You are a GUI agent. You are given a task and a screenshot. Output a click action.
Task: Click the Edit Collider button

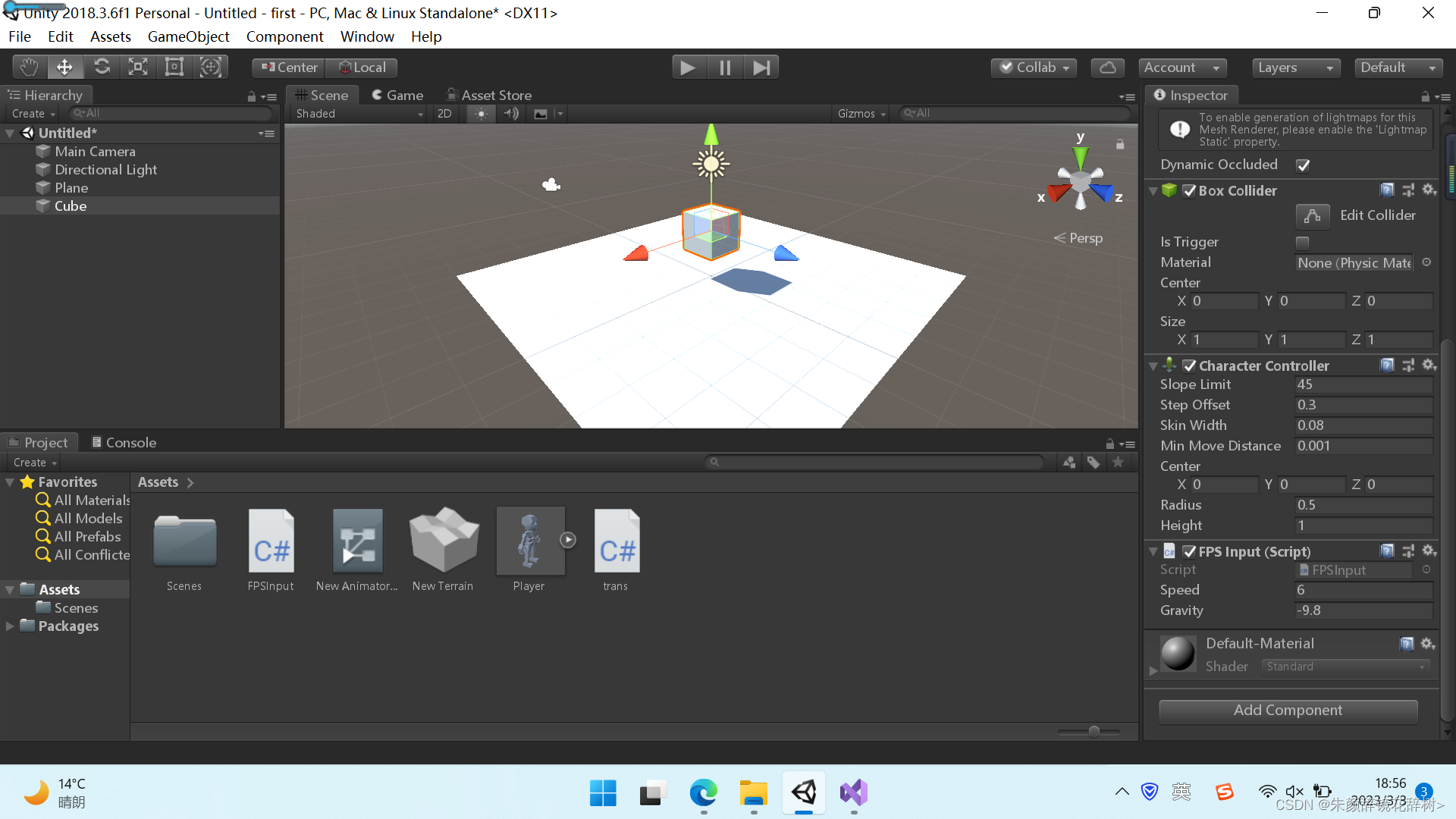(1313, 216)
